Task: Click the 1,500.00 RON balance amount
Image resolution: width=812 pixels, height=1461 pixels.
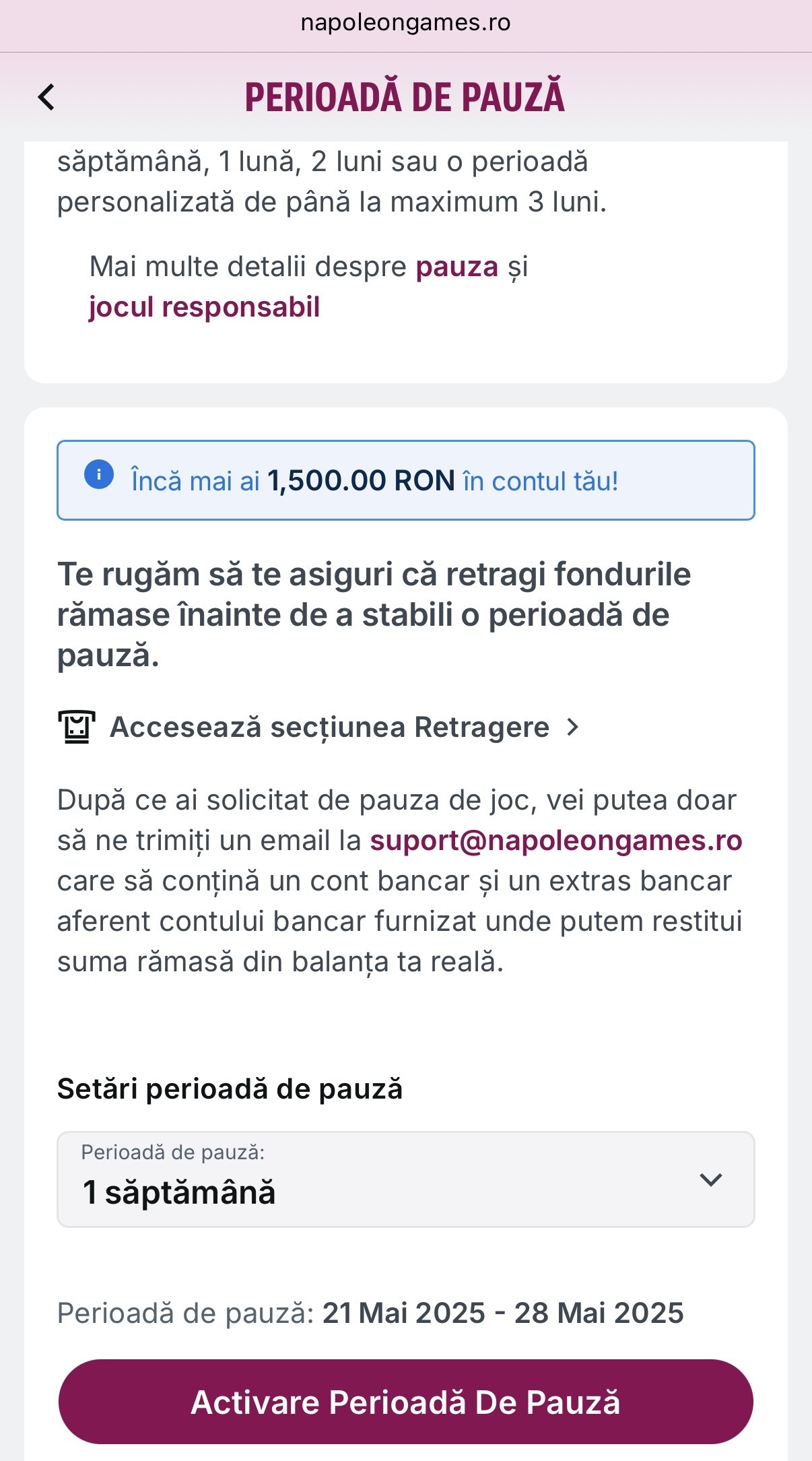Action: (361, 481)
